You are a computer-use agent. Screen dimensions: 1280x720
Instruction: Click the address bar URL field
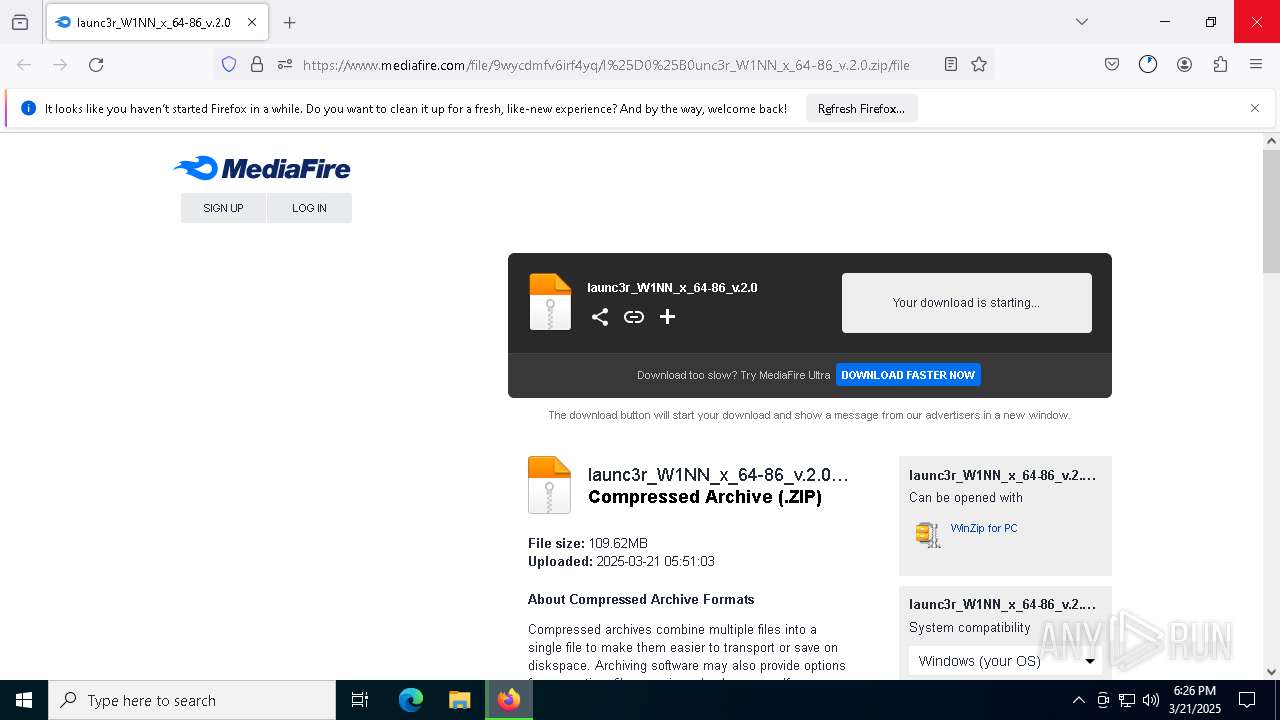point(606,65)
